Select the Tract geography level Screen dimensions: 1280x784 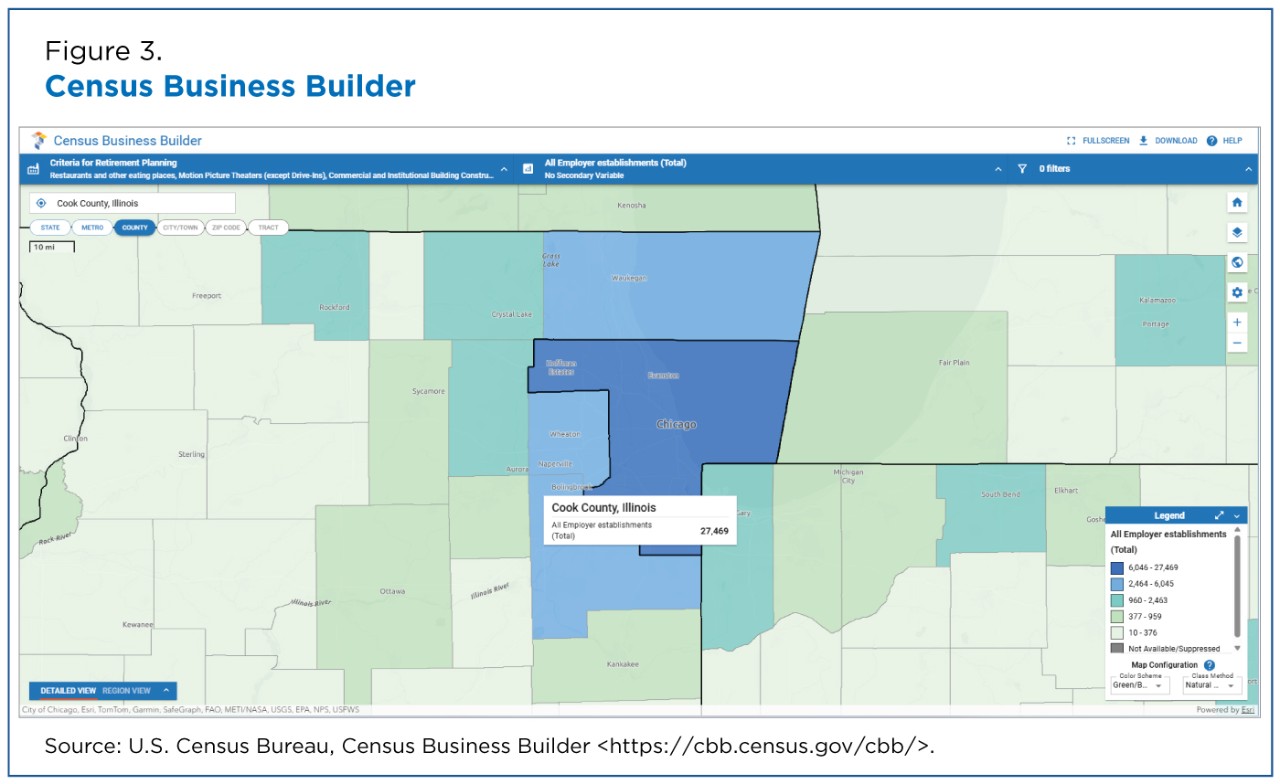click(268, 227)
